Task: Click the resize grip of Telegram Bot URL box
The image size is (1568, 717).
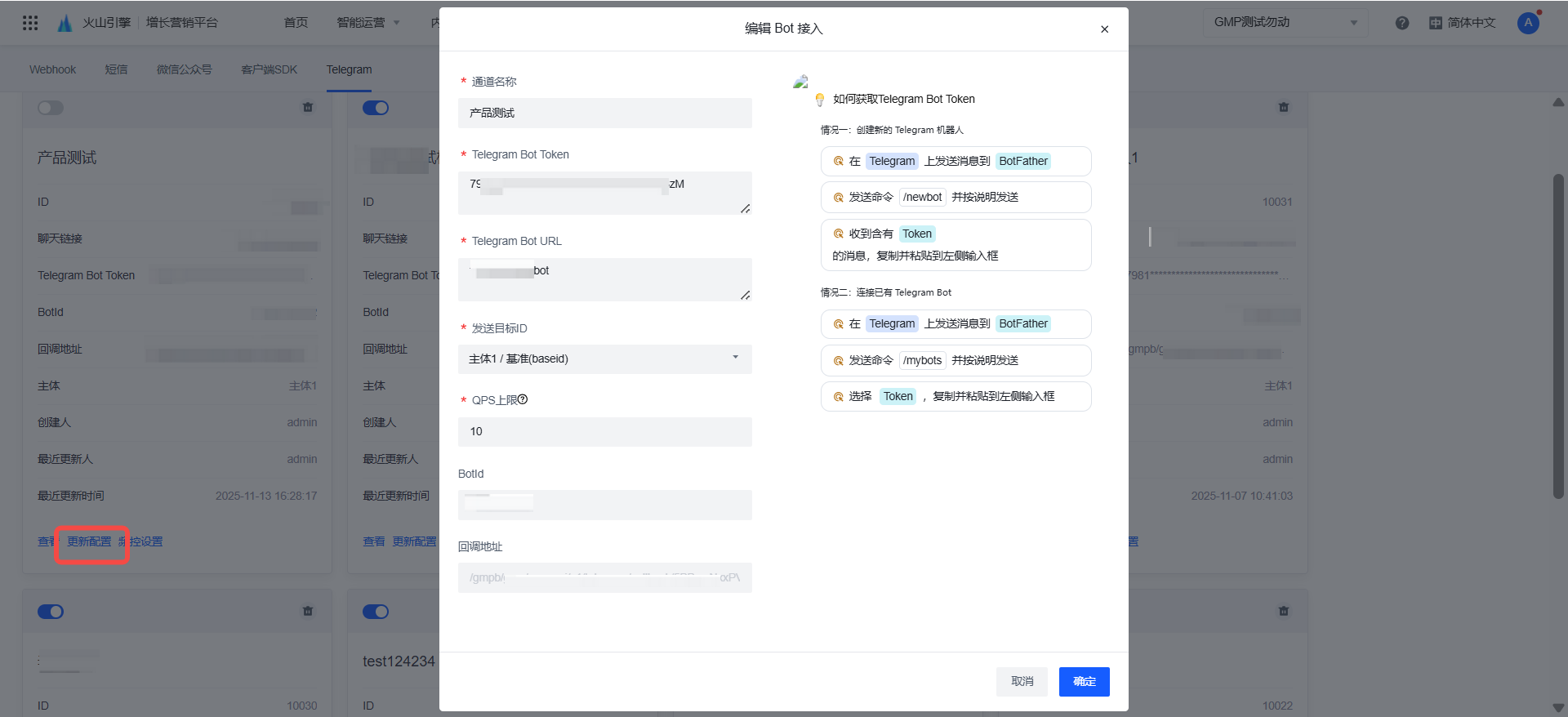Action: [x=745, y=295]
